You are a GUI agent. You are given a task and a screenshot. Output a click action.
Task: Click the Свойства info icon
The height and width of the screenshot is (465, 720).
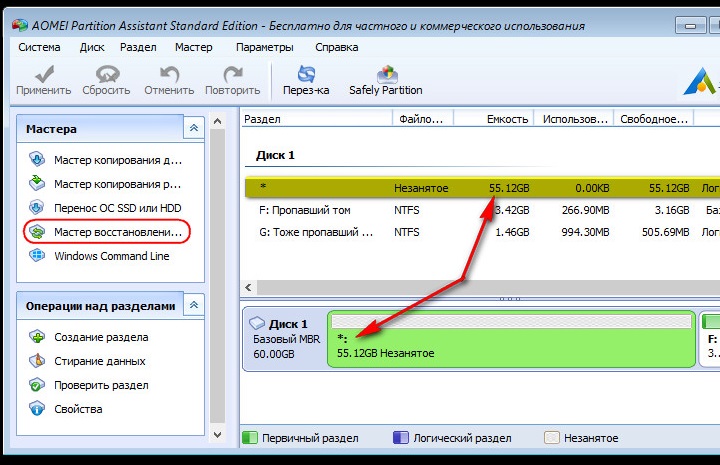pyautogui.click(x=37, y=409)
